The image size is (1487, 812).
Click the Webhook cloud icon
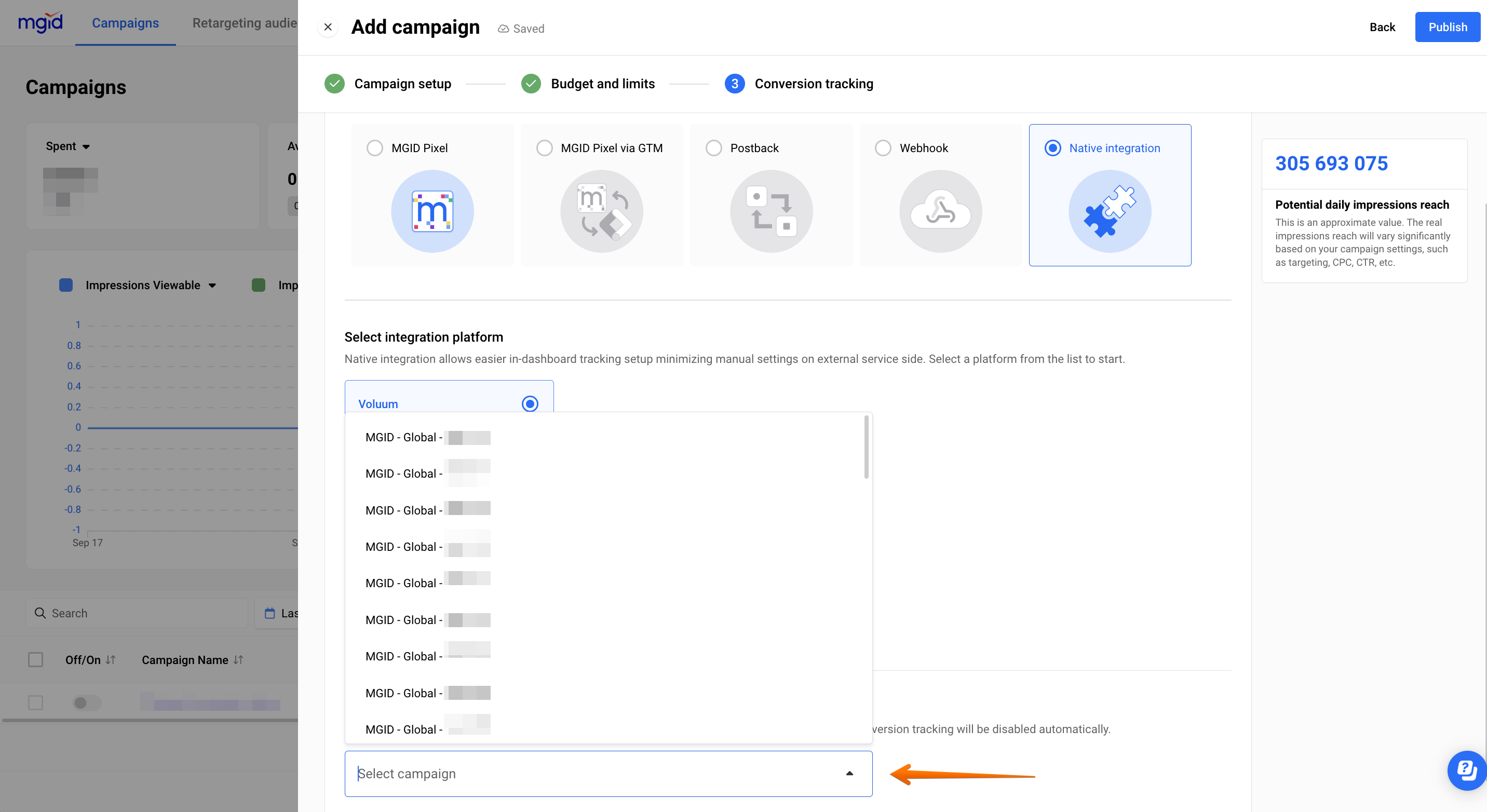pos(940,211)
